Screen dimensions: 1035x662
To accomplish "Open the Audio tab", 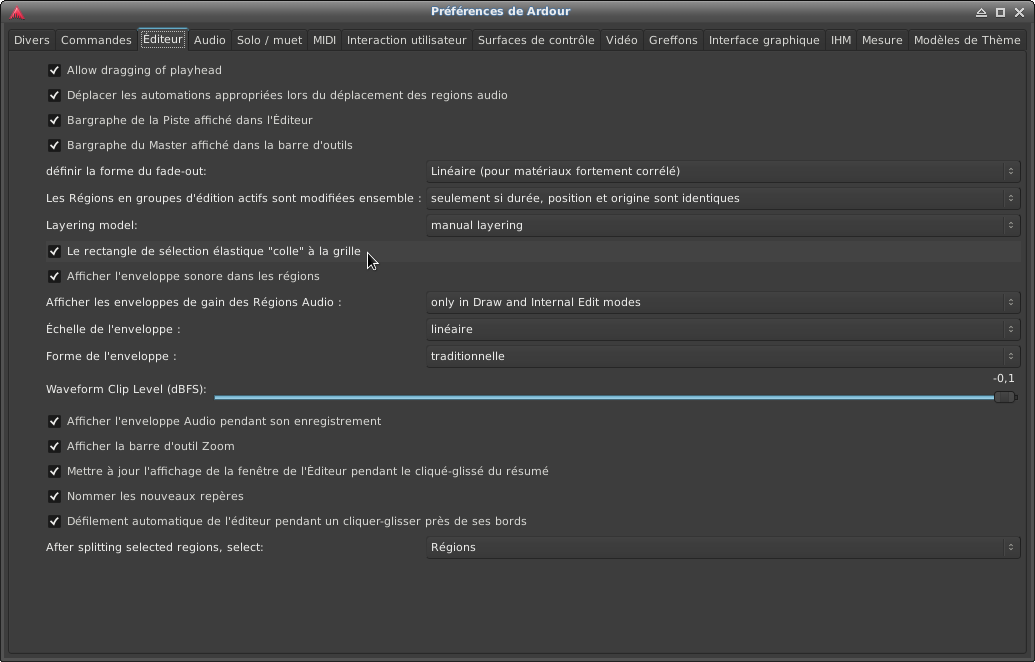I will 210,40.
